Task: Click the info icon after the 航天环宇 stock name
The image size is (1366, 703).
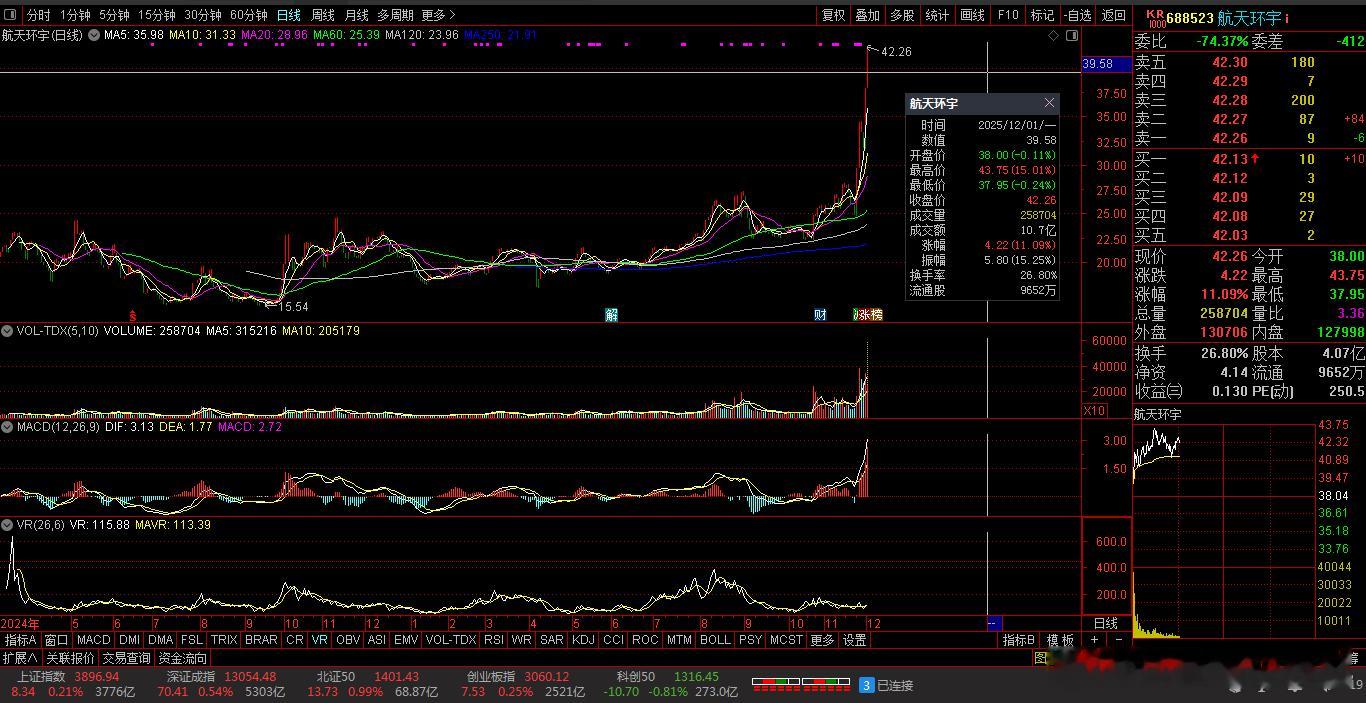Action: (1287, 18)
